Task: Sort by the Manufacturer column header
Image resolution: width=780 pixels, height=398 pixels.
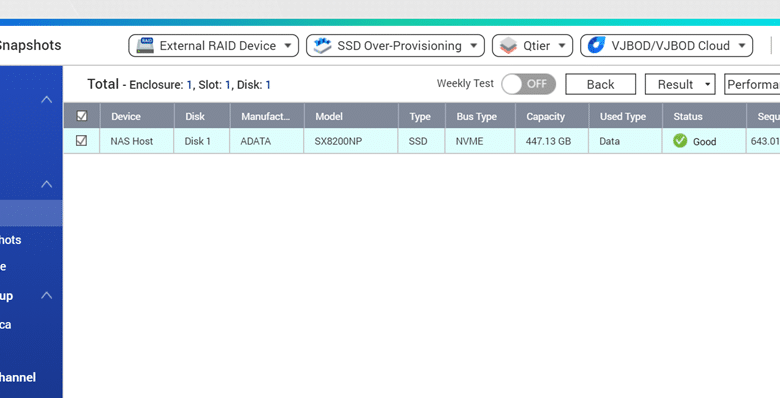Action: 267,116
